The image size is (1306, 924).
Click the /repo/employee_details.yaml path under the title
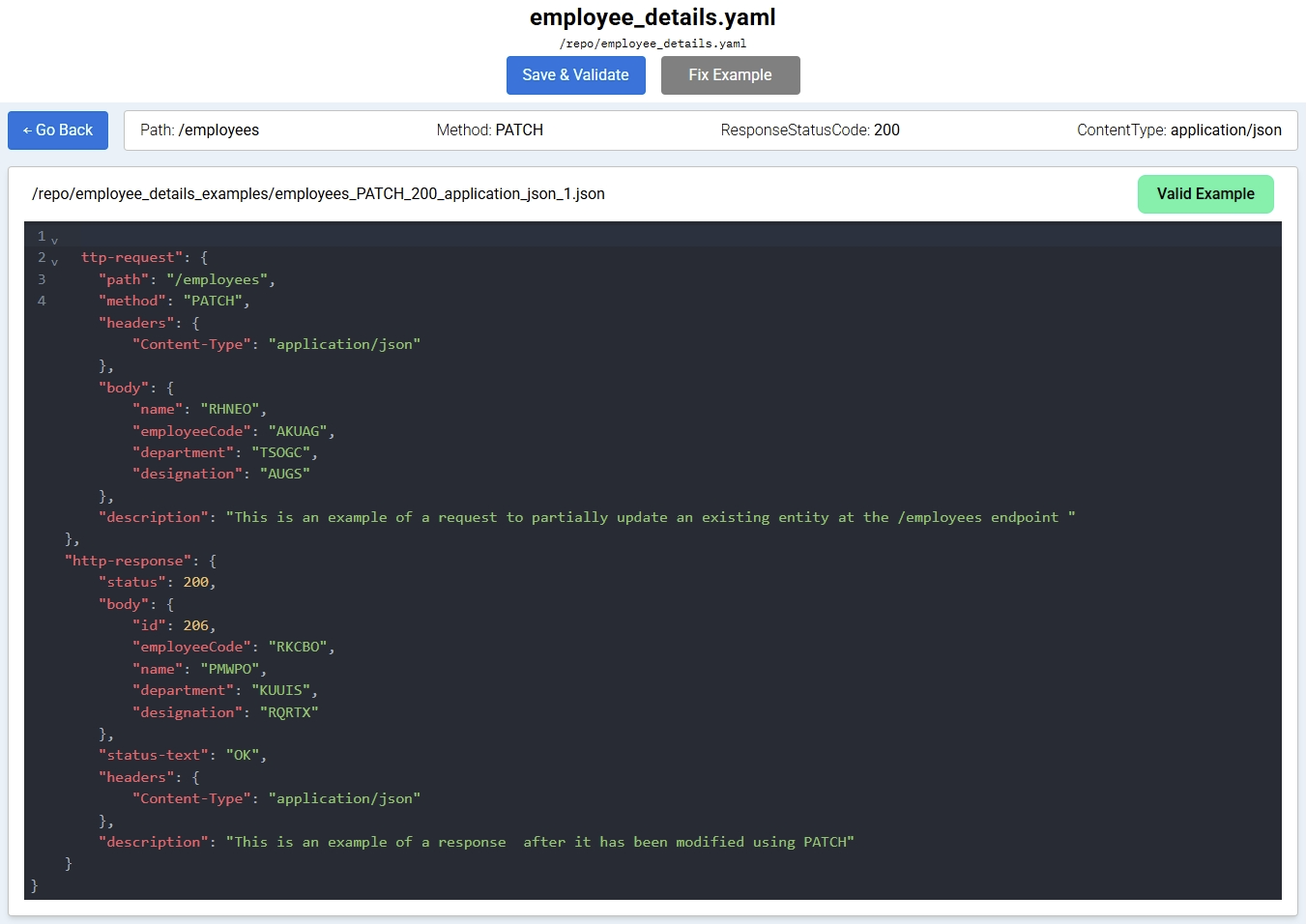(653, 43)
